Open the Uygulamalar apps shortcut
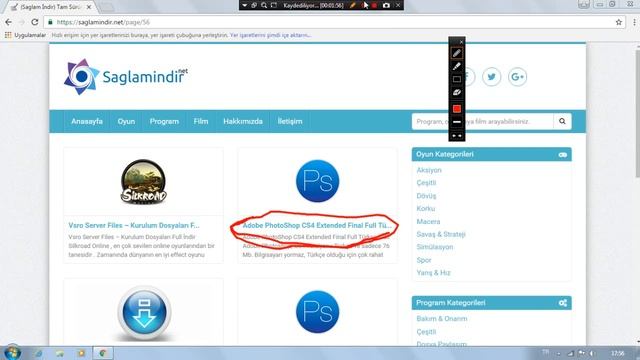 (x=25, y=35)
